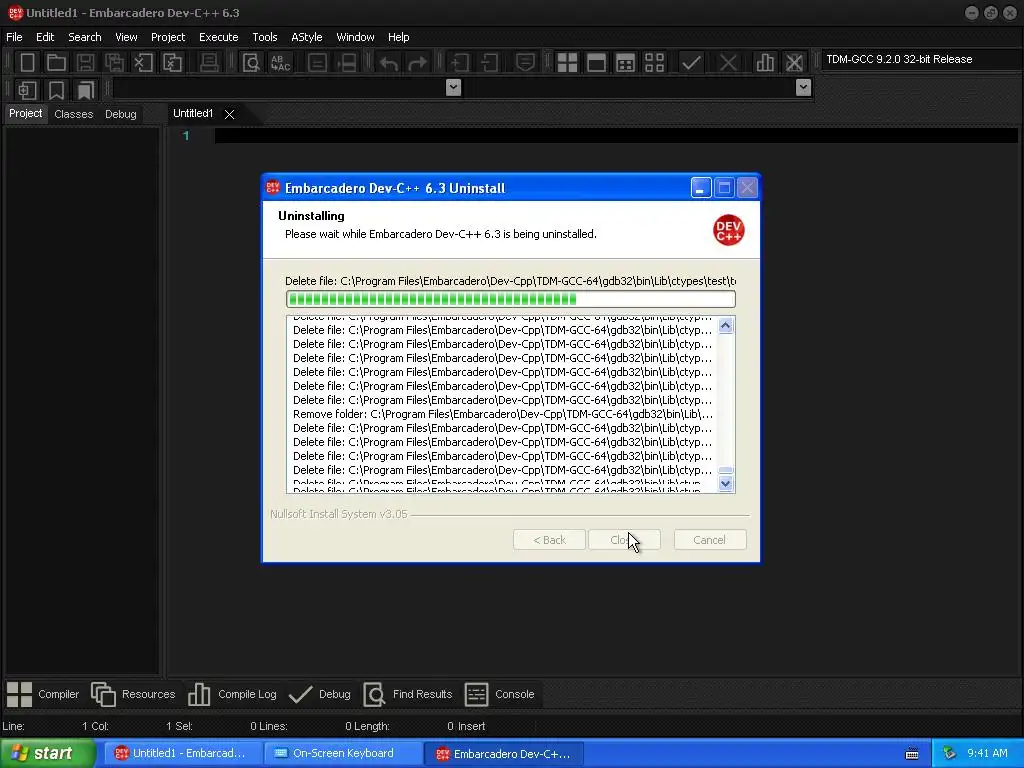This screenshot has height=768, width=1024.
Task: Open the Tools menu
Action: pos(265,37)
